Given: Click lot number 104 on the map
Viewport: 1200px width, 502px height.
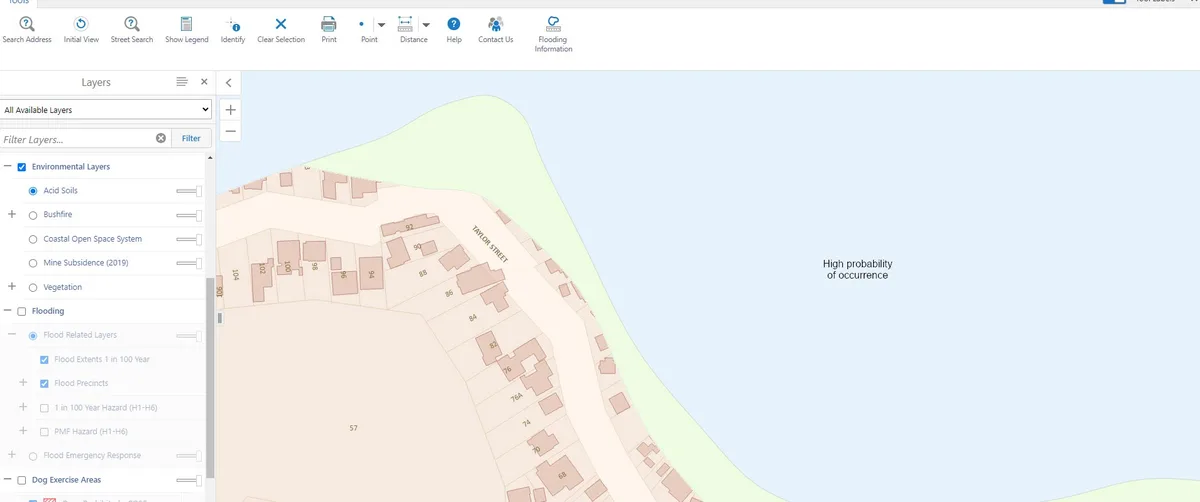Looking at the screenshot, I should point(235,273).
